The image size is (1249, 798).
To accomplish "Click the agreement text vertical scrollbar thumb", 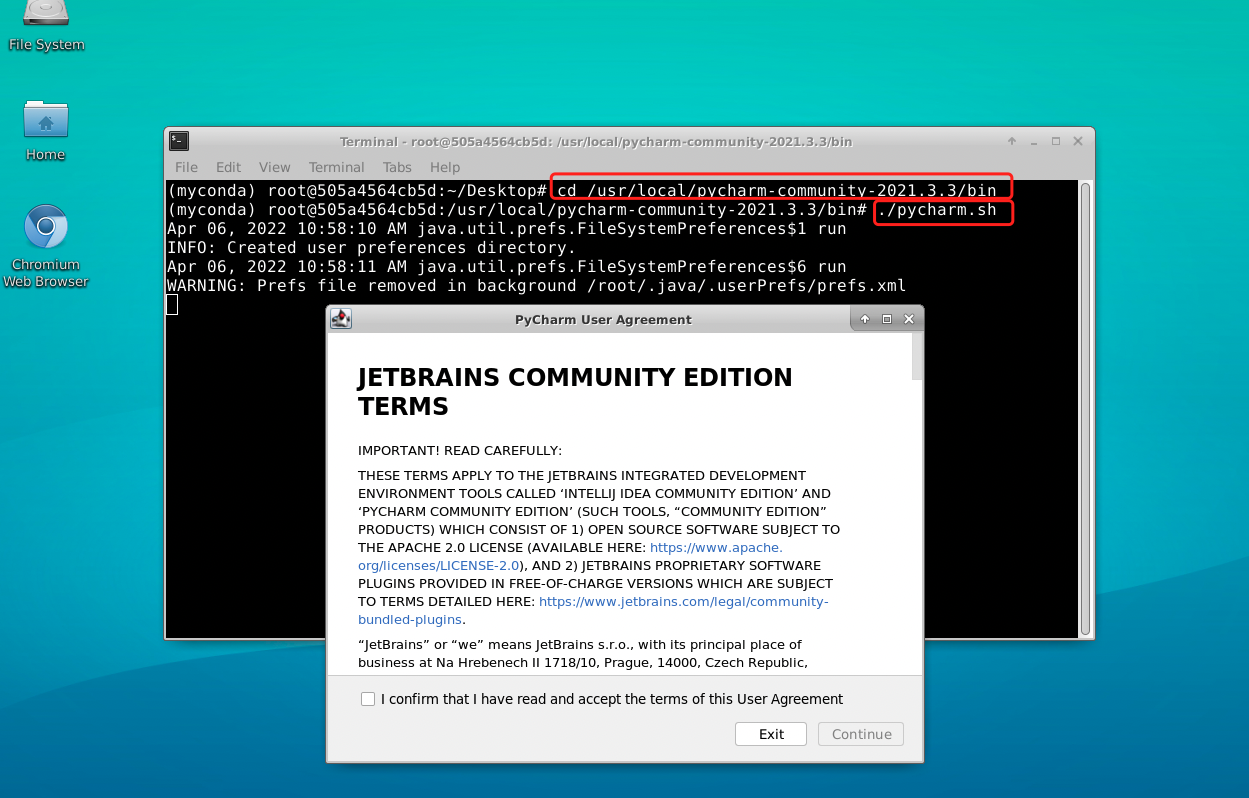I will click(918, 356).
